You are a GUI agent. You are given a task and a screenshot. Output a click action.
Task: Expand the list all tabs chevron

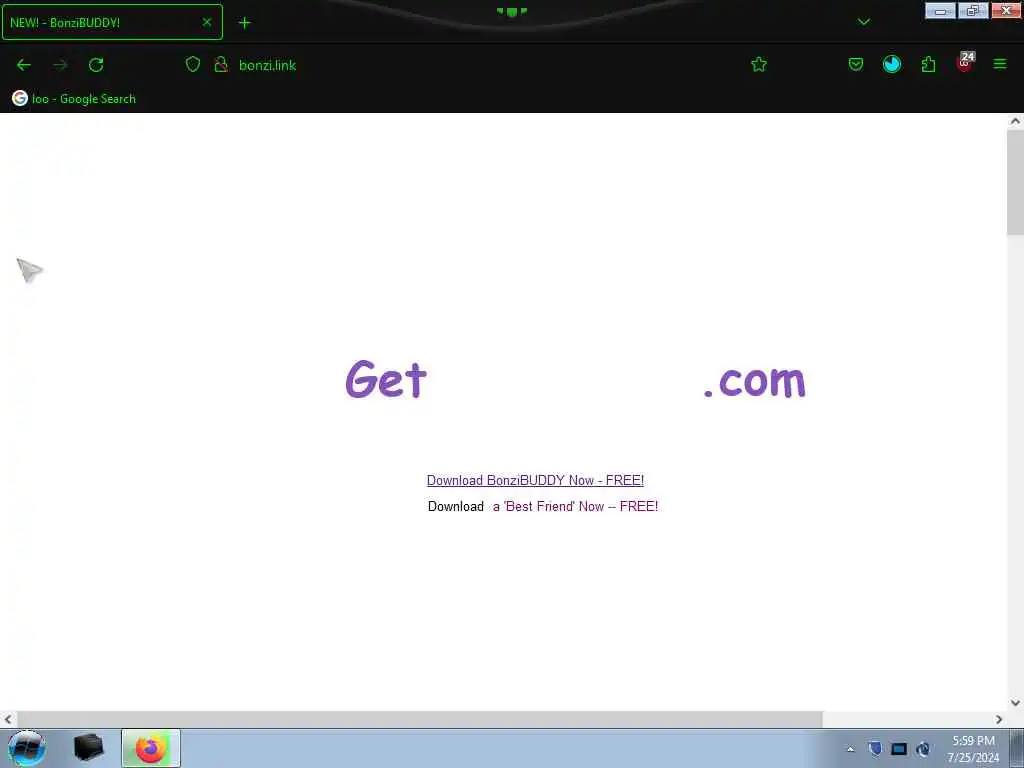(863, 22)
